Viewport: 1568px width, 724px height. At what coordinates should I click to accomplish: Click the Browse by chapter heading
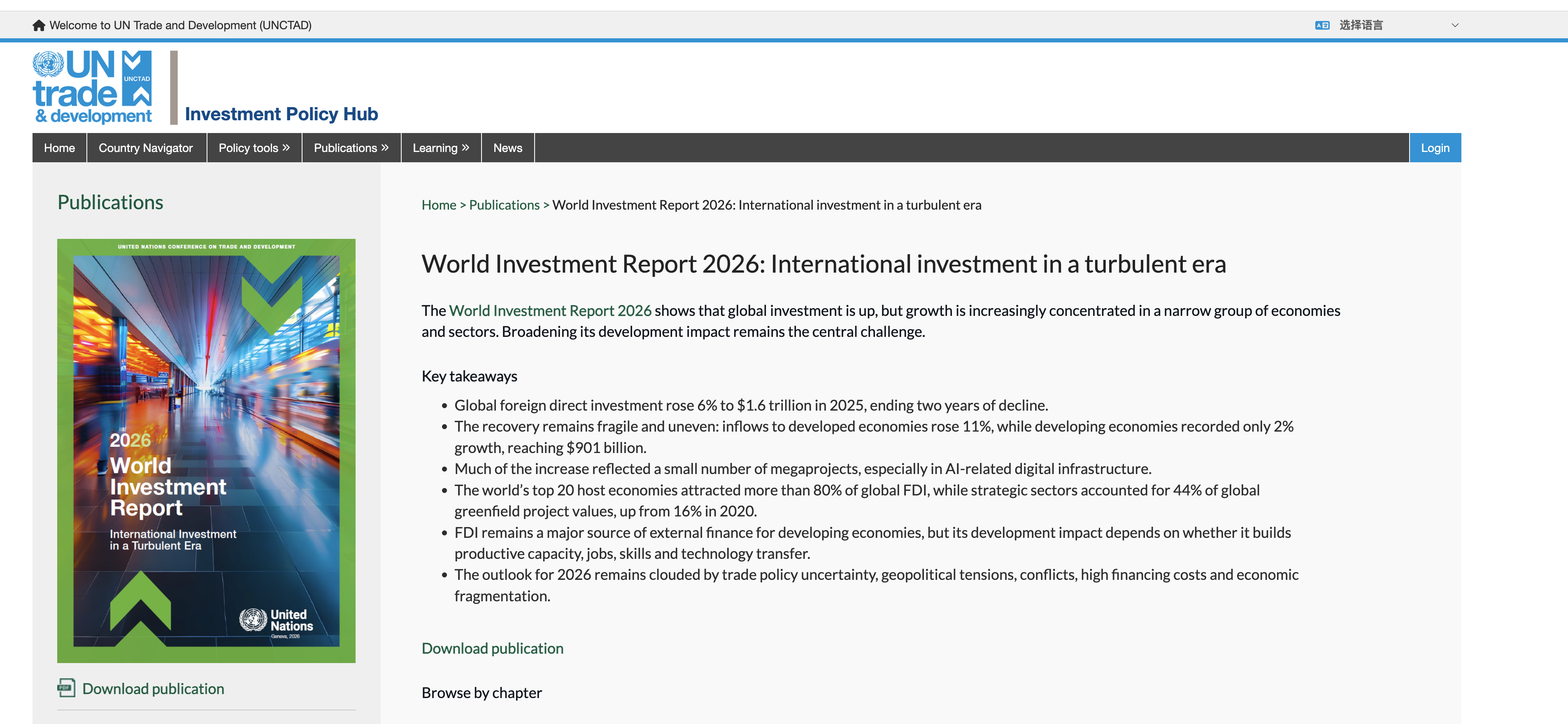482,693
